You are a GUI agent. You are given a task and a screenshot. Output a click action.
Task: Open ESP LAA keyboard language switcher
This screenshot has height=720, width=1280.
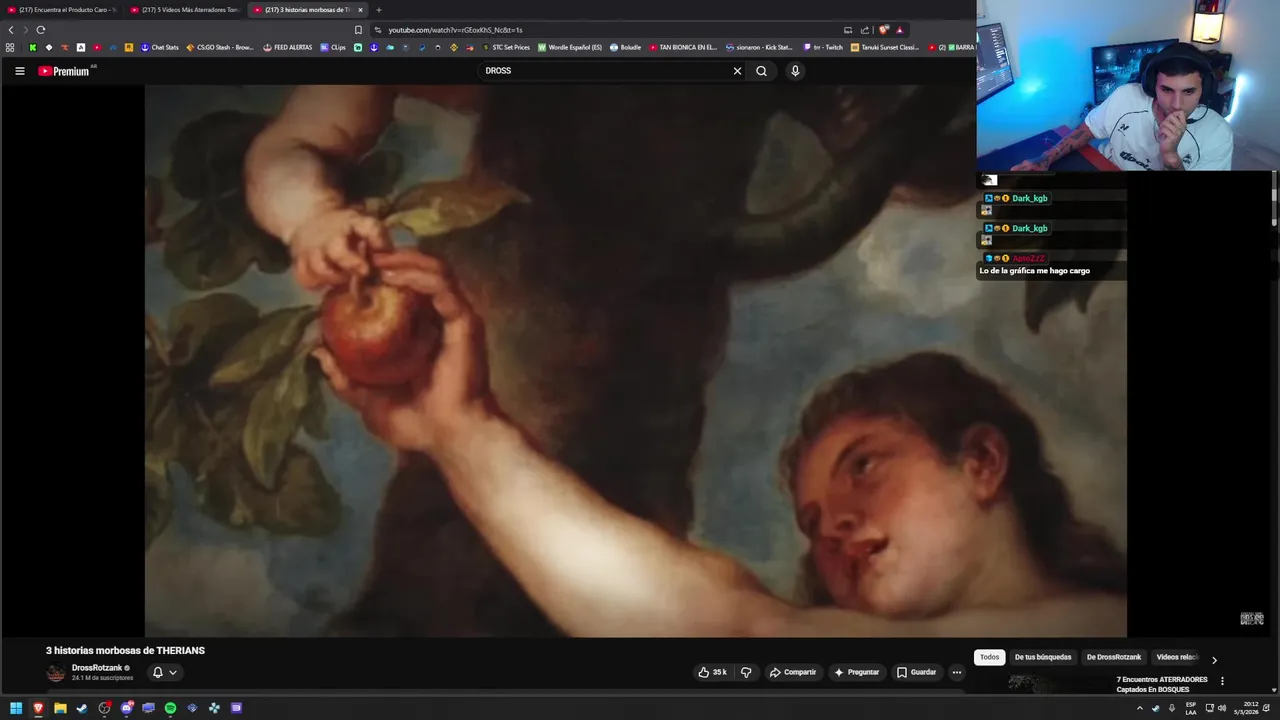[1191, 708]
